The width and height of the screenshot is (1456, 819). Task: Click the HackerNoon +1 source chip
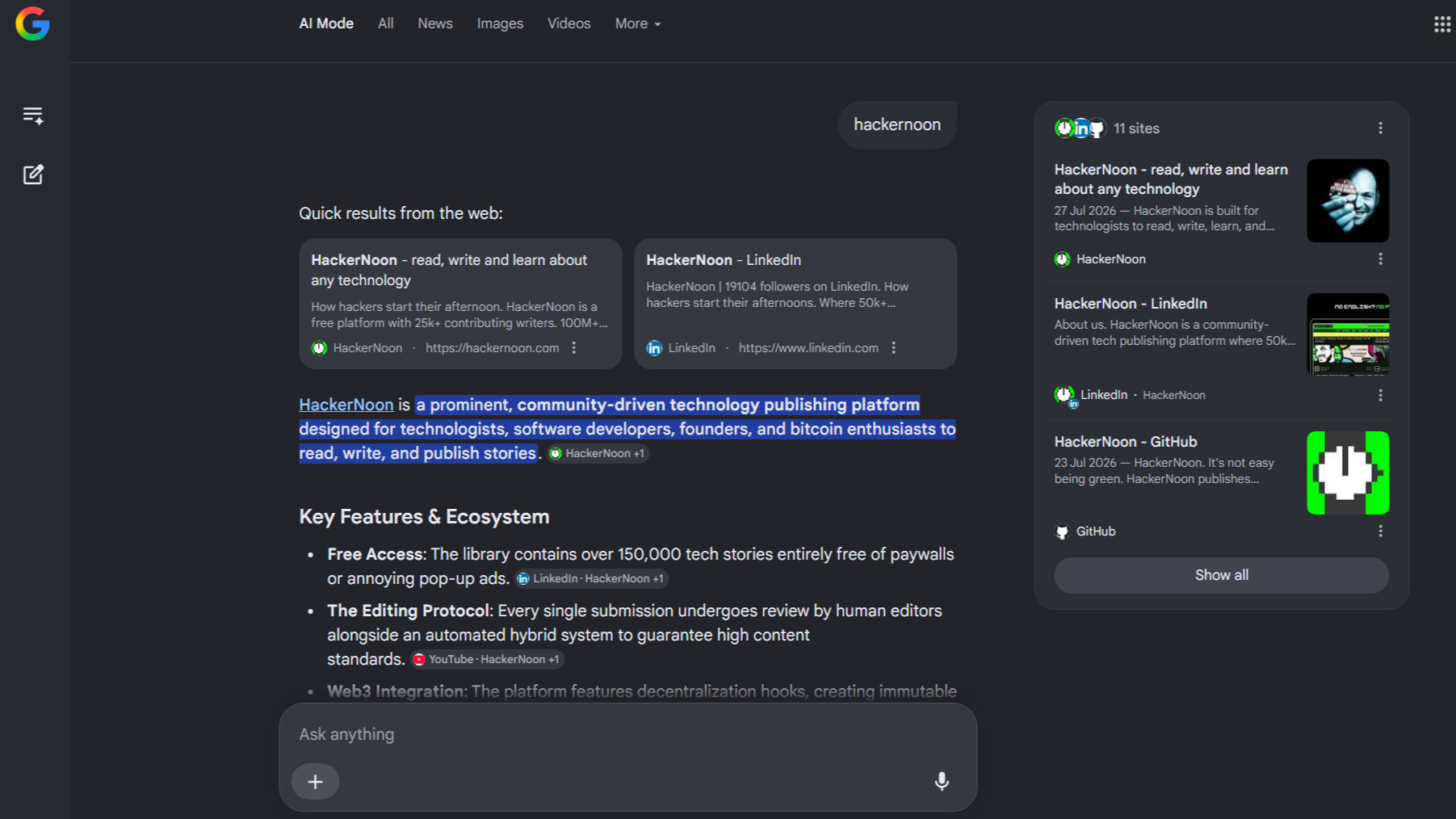click(598, 454)
